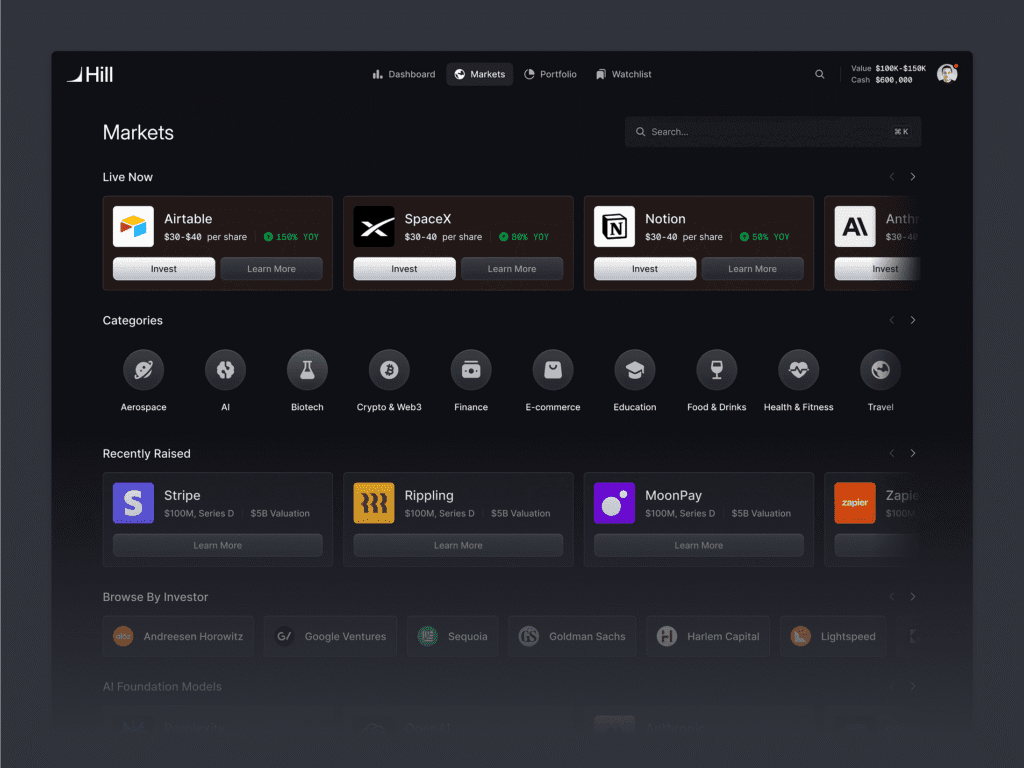Click the MoonPay logo

click(615, 503)
